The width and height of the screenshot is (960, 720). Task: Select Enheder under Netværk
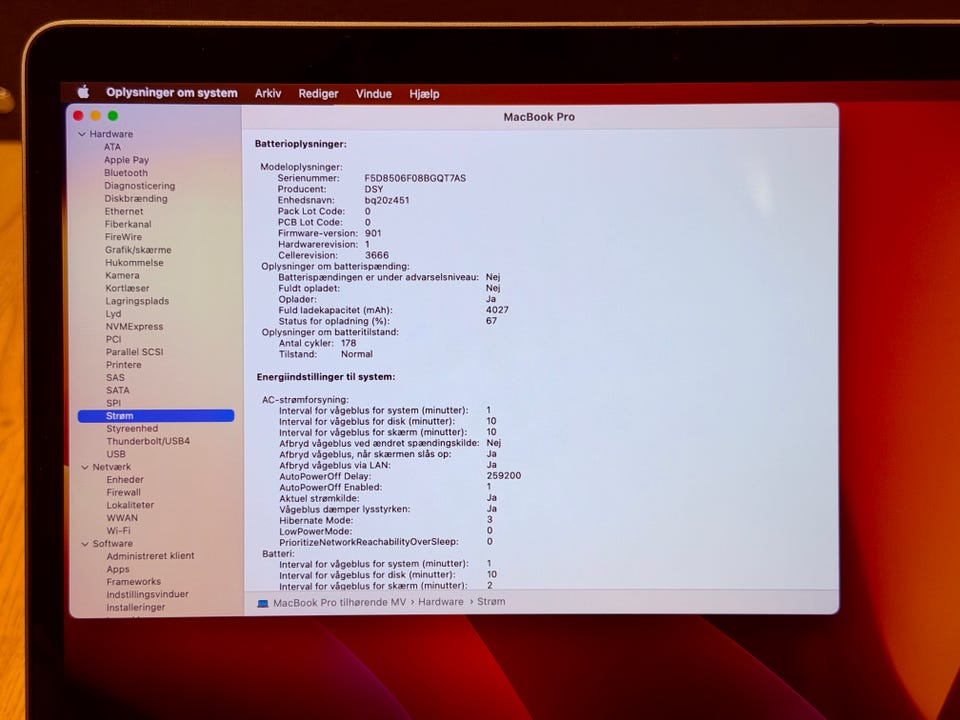point(125,480)
